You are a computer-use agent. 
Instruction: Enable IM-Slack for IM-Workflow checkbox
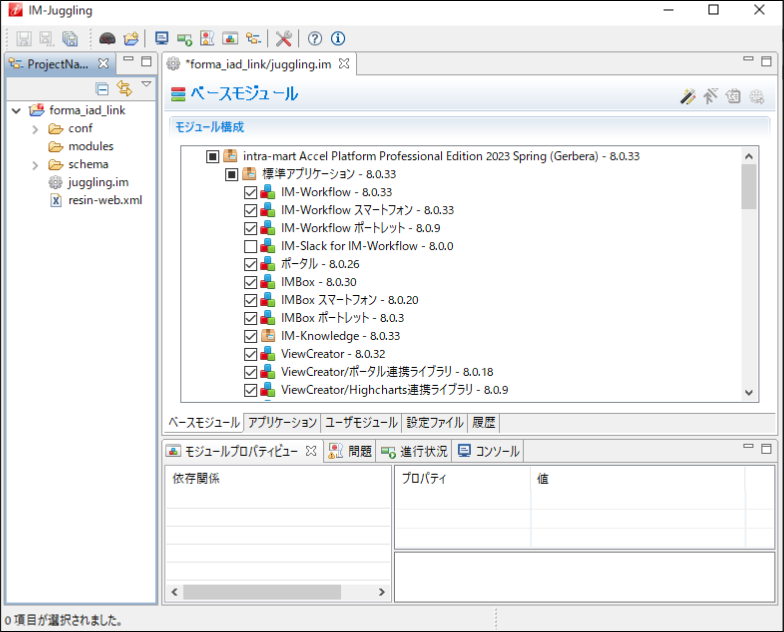pos(251,246)
